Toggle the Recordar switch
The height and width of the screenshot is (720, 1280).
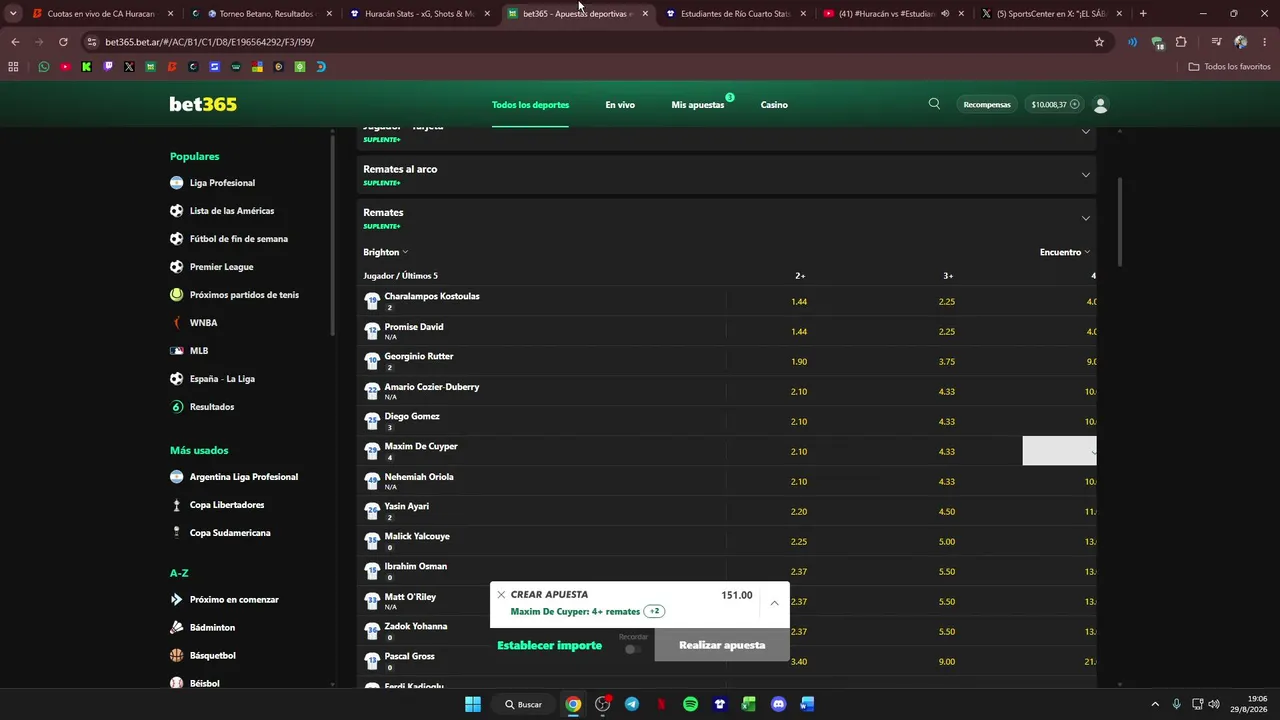point(632,649)
